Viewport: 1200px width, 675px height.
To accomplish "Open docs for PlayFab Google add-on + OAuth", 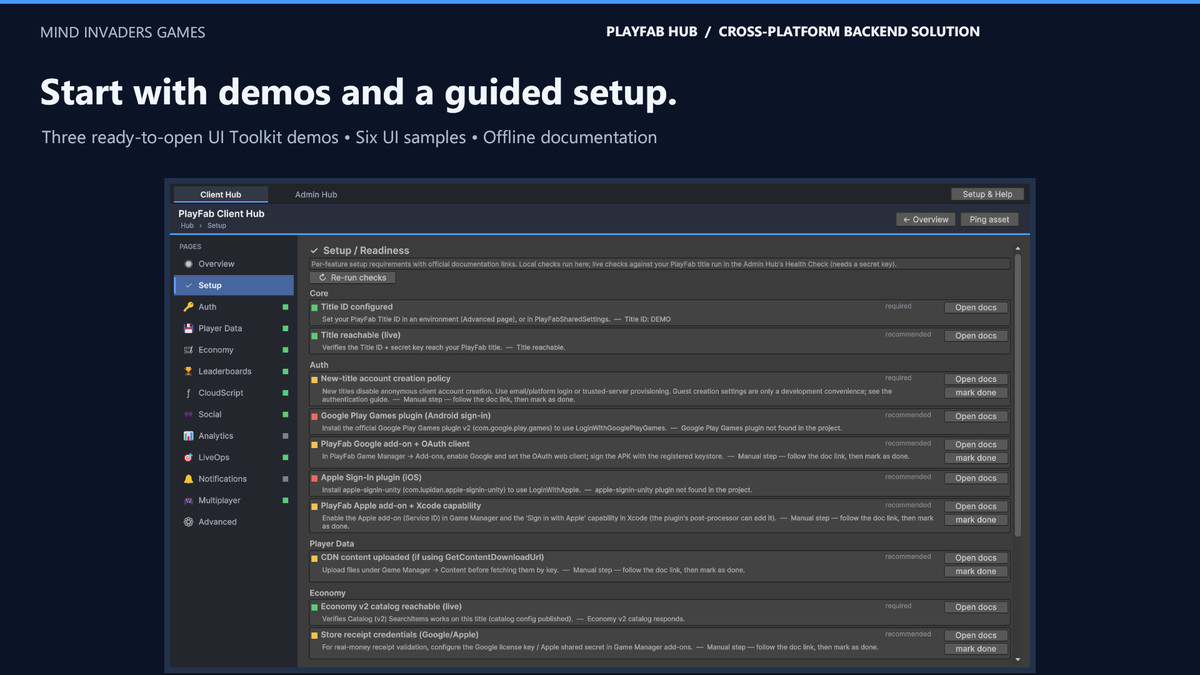I will pos(976,444).
